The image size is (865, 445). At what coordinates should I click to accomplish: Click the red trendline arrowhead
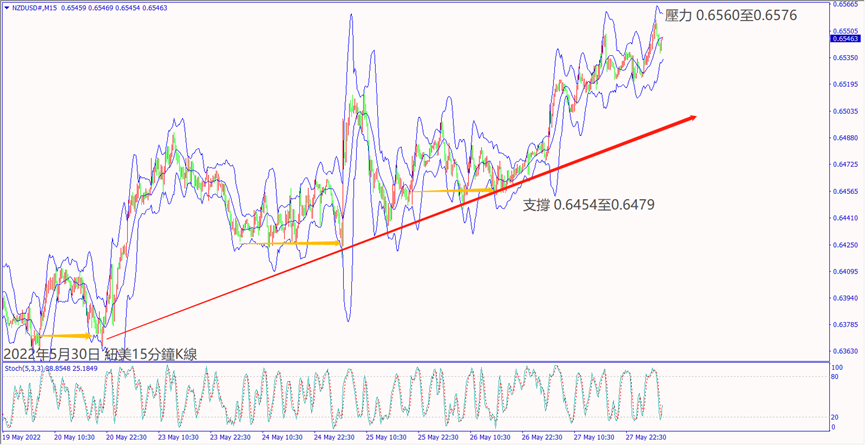pyautogui.click(x=688, y=119)
